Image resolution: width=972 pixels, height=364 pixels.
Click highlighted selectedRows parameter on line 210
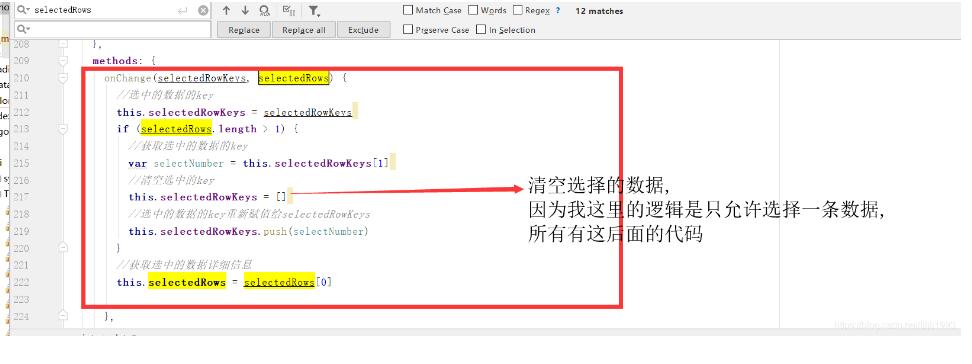point(293,78)
